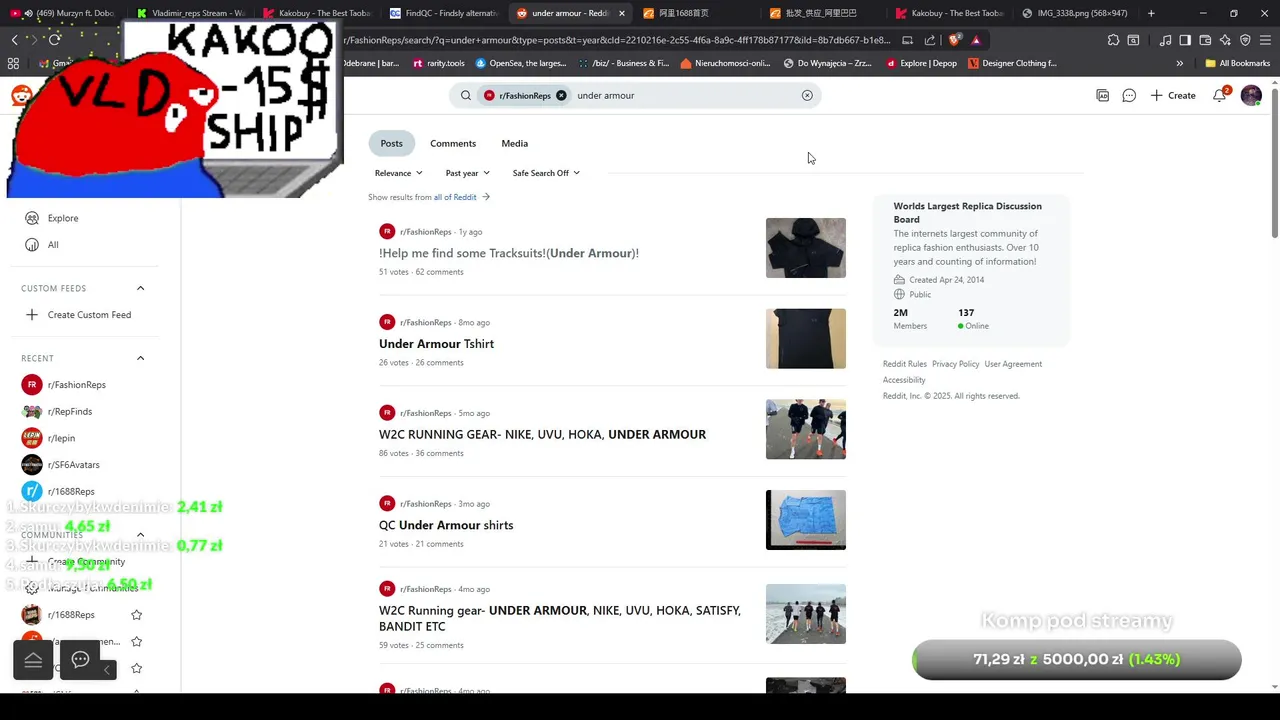Image resolution: width=1280 pixels, height=720 pixels.
Task: Open the blue QC shirts thumbnail
Action: click(806, 520)
